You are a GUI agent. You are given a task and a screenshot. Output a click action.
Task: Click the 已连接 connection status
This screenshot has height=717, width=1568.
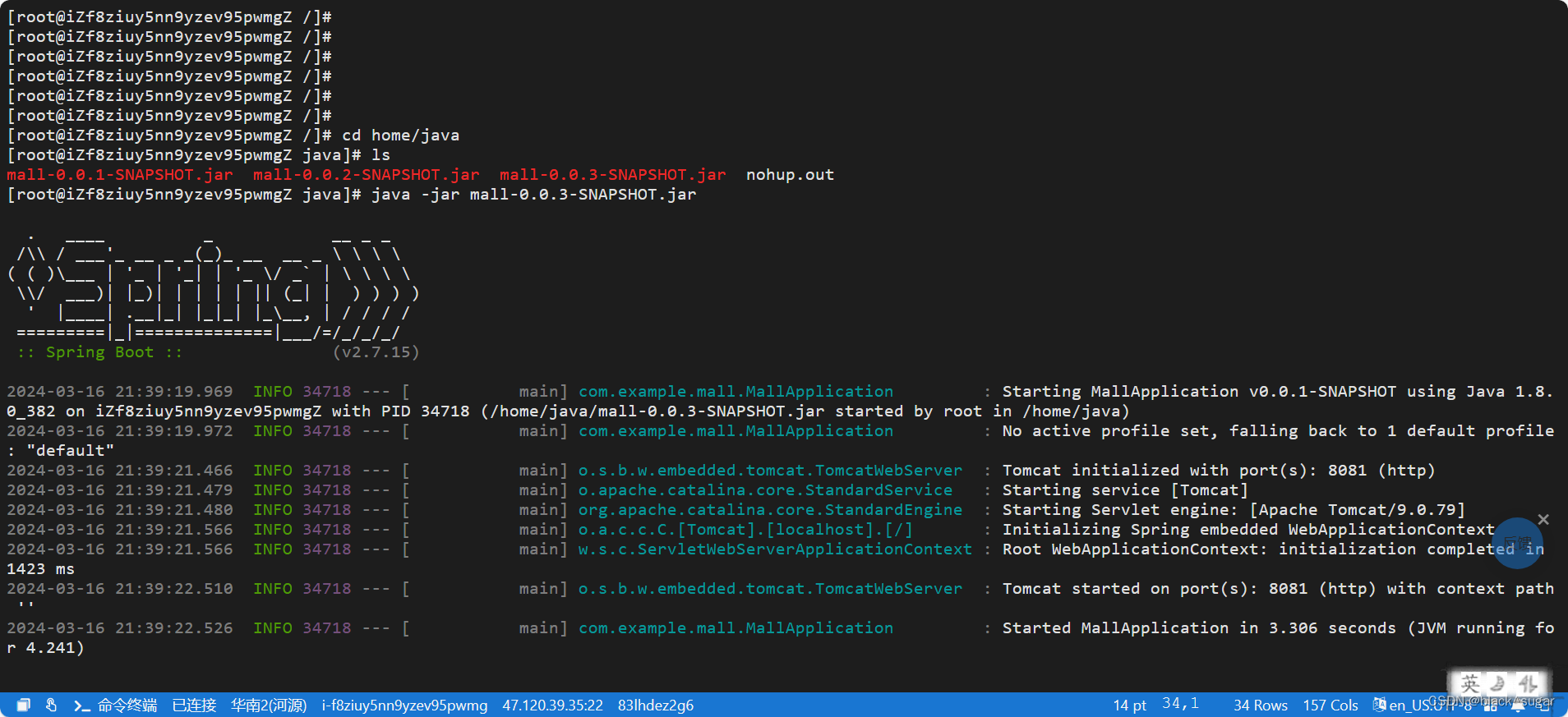point(194,706)
